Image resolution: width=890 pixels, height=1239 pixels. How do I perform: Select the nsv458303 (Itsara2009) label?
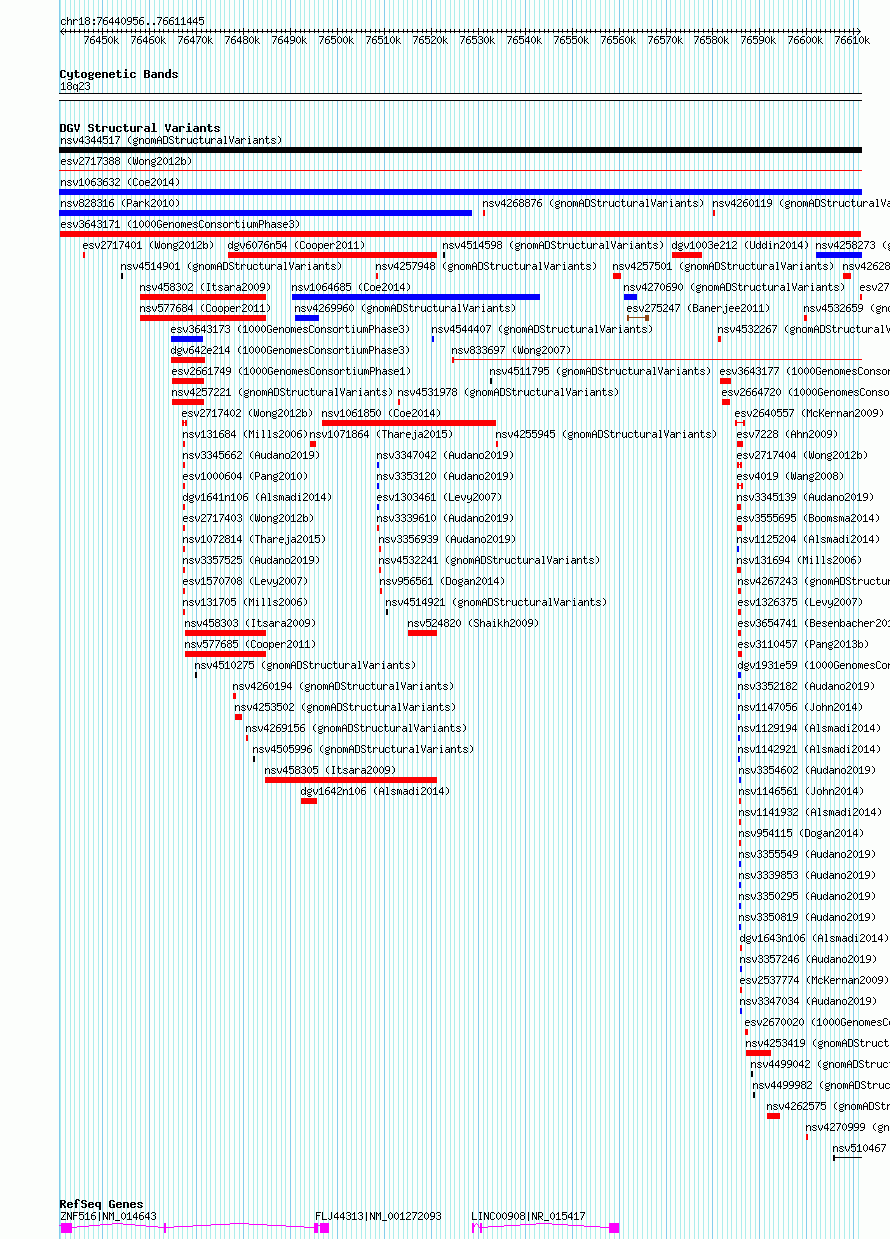point(250,623)
